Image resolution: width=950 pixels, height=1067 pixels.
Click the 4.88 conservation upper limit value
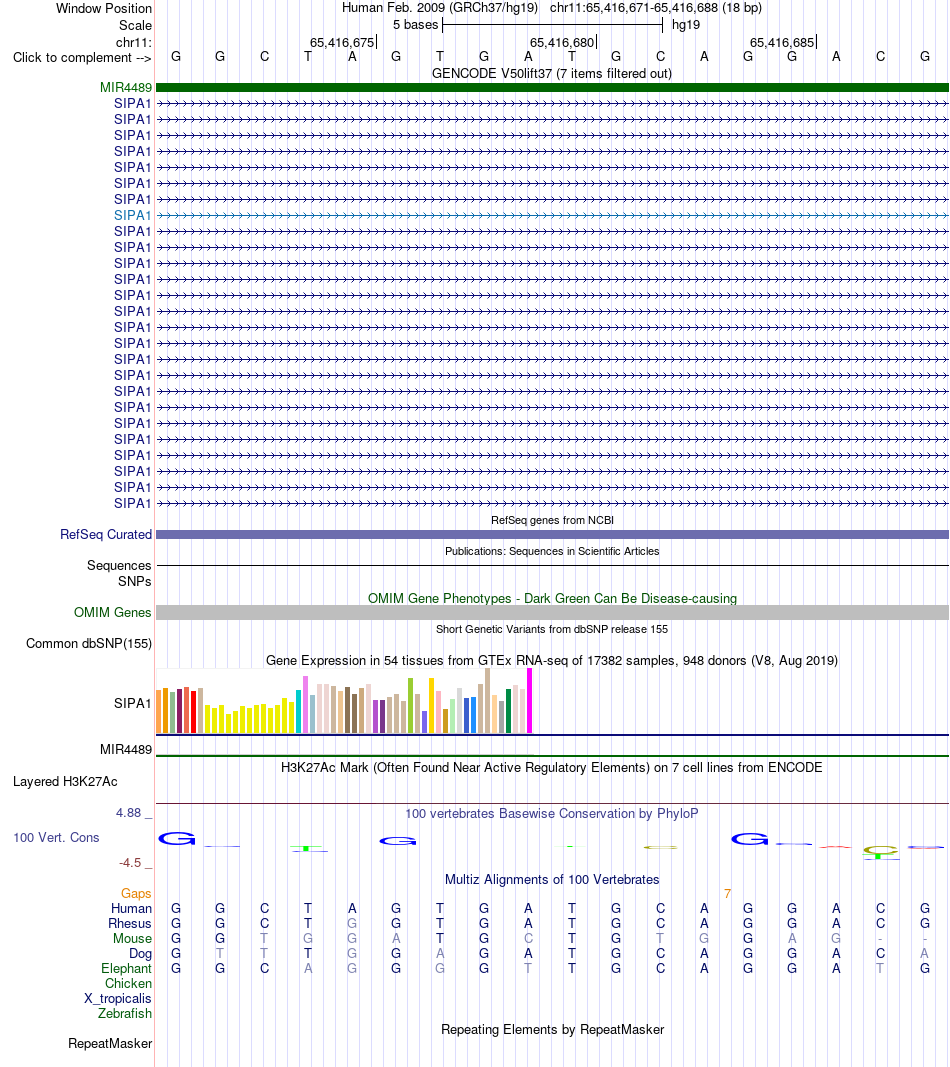pos(129,813)
